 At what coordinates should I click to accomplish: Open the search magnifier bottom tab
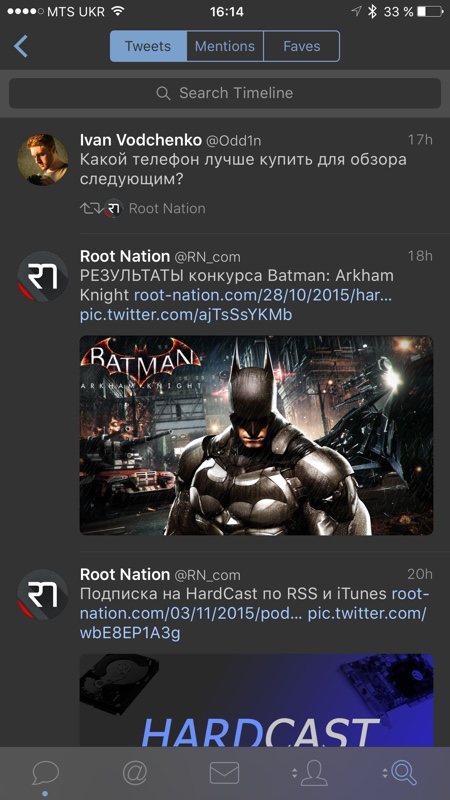(x=401, y=773)
